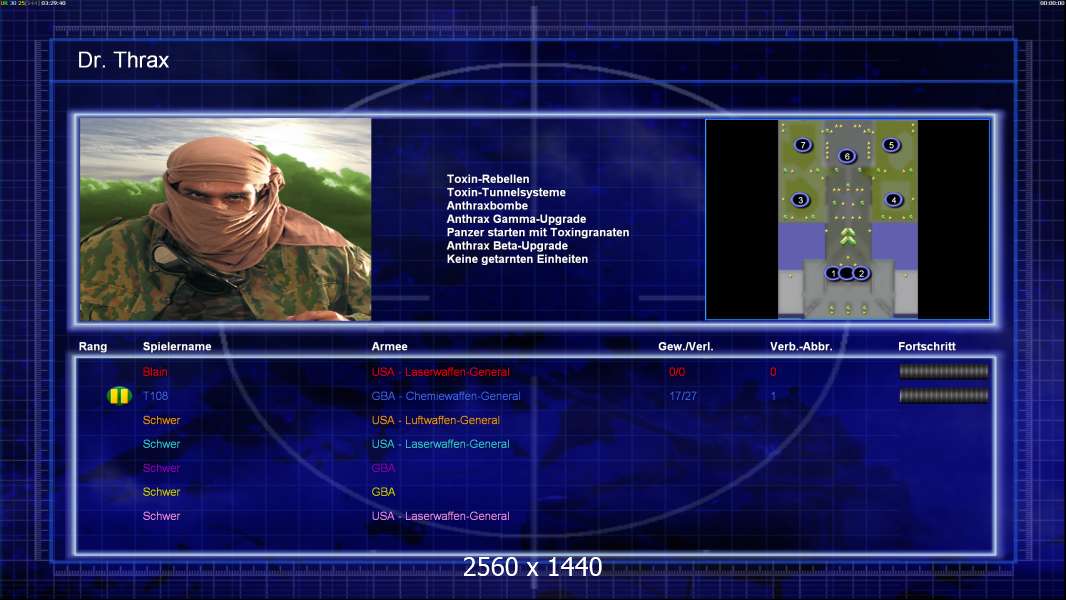
Task: Click the Fortschritt column header
Action: click(x=927, y=347)
